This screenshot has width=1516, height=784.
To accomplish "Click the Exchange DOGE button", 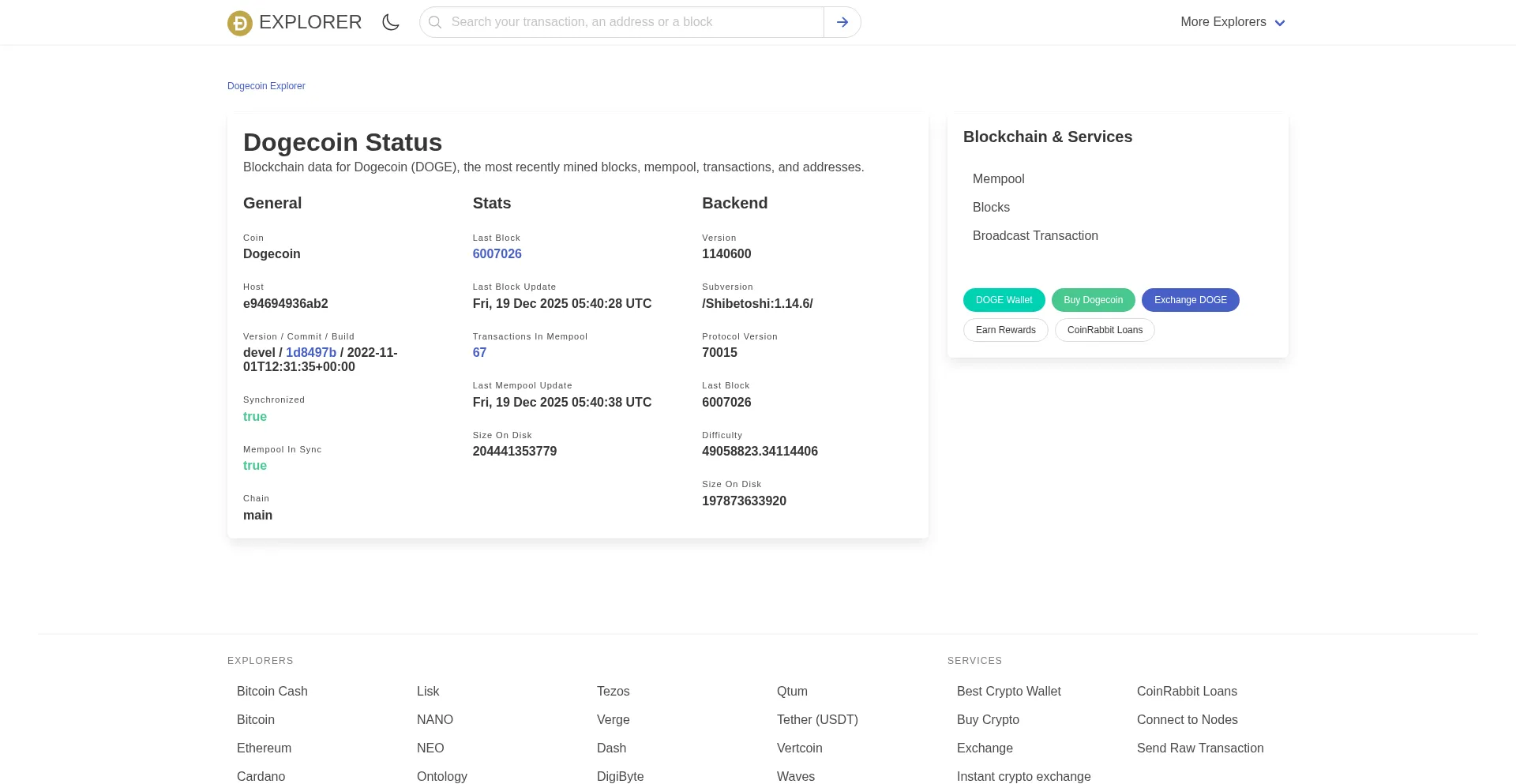I will tap(1190, 300).
